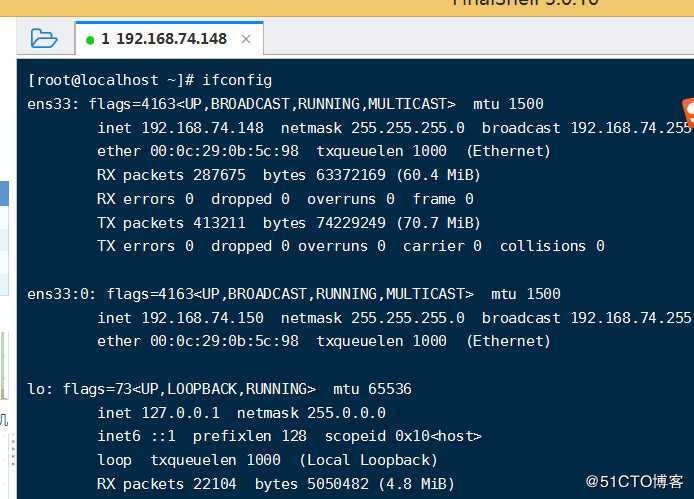694x499 pixels.
Task: Select RX packets value 22104
Action: tap(215, 484)
